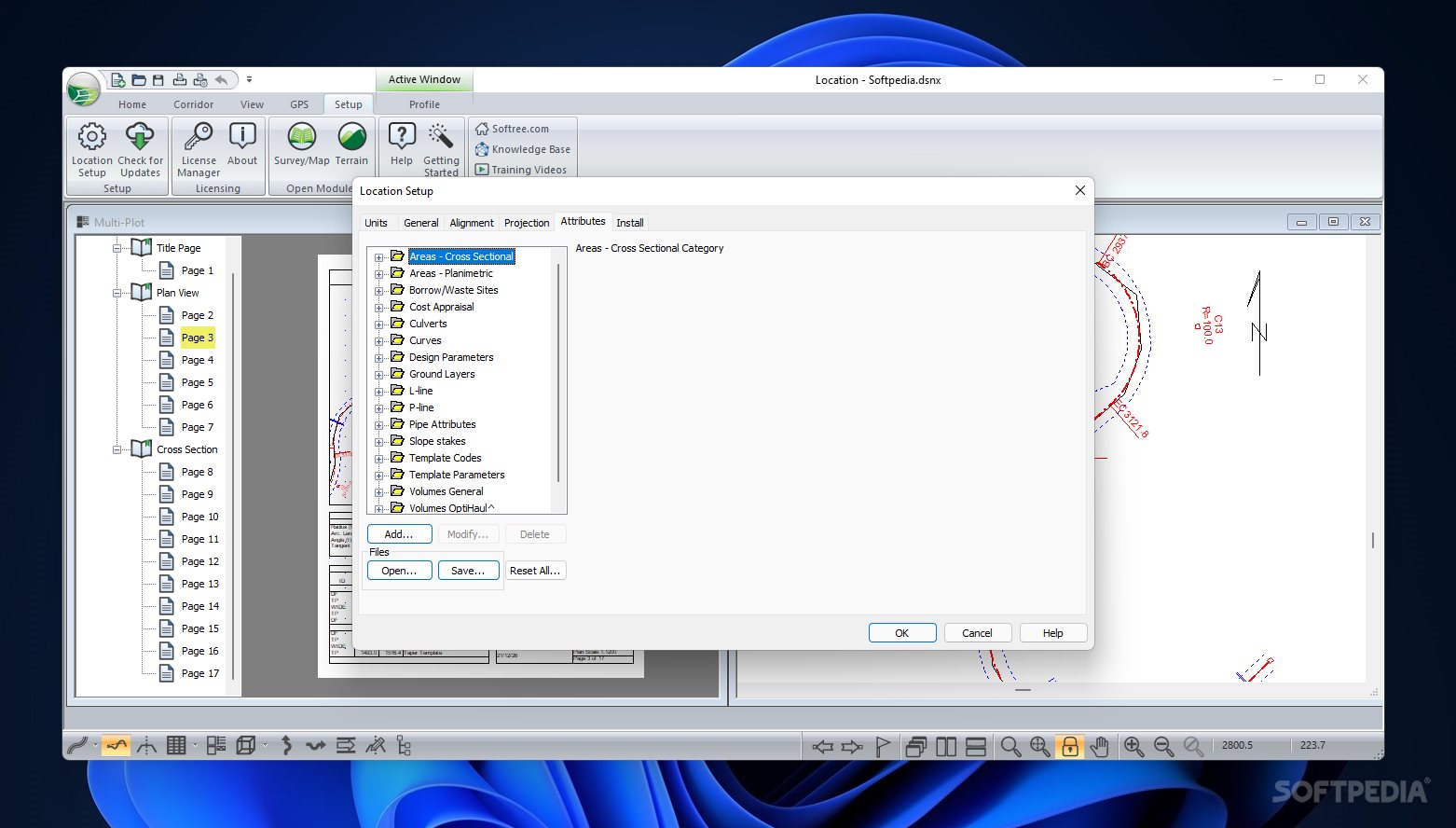Open the License Manager
Image resolution: width=1456 pixels, height=828 pixels.
point(199,149)
